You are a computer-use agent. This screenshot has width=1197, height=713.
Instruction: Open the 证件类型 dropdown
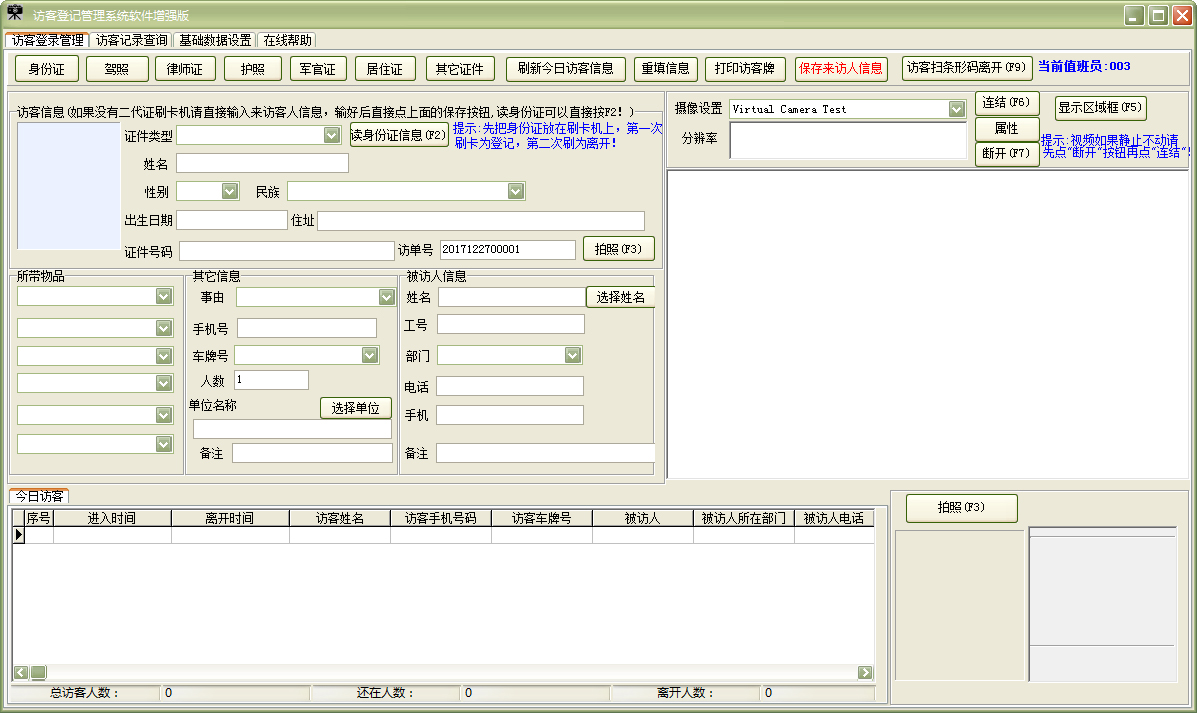point(332,135)
